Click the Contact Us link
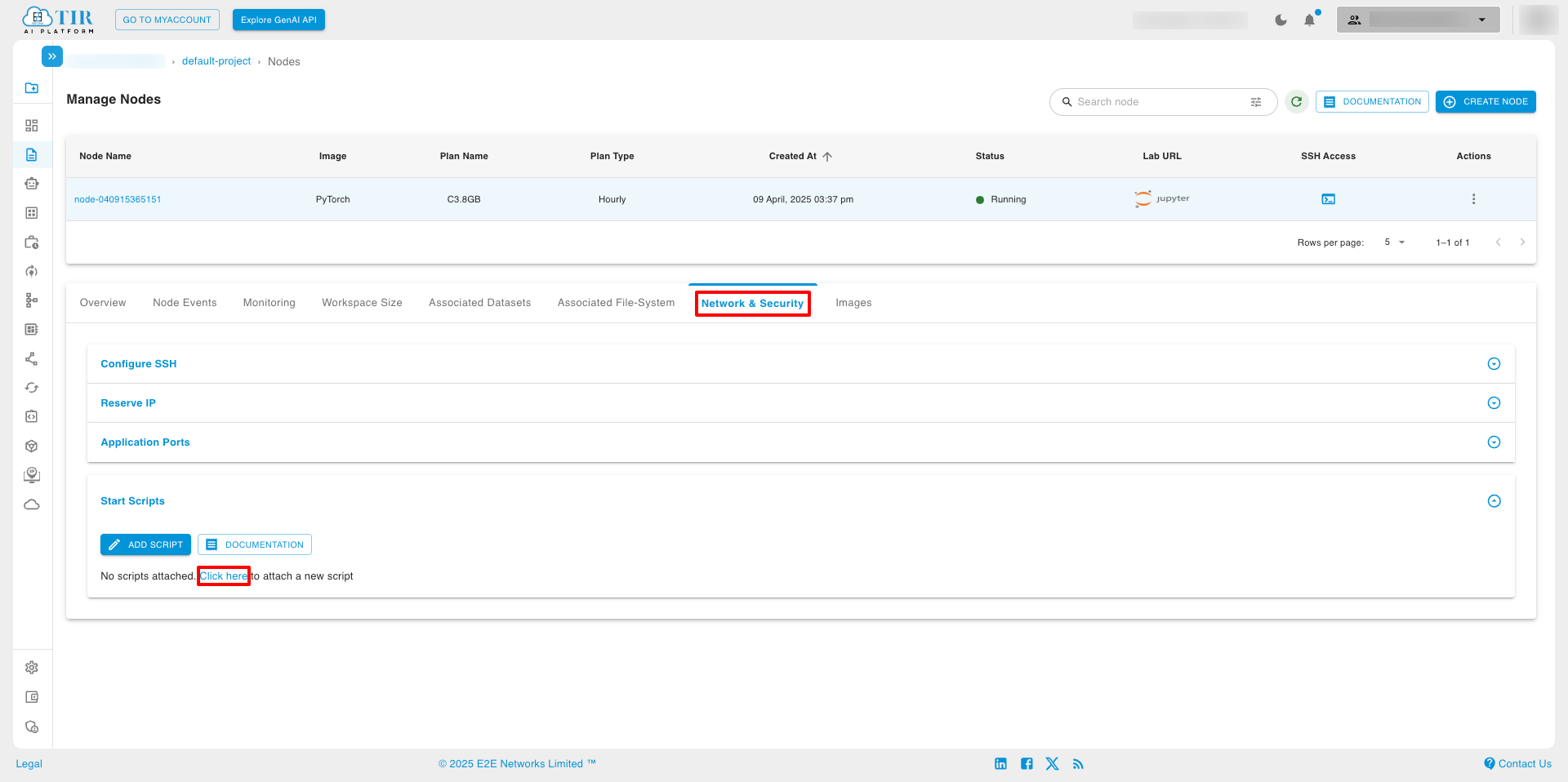This screenshot has width=1568, height=782. point(1517,764)
